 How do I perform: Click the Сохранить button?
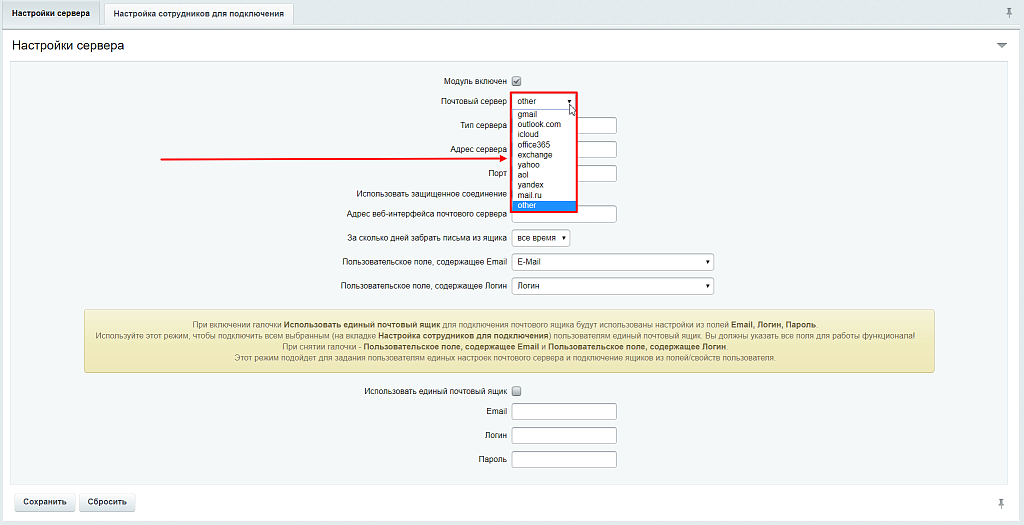[x=45, y=502]
